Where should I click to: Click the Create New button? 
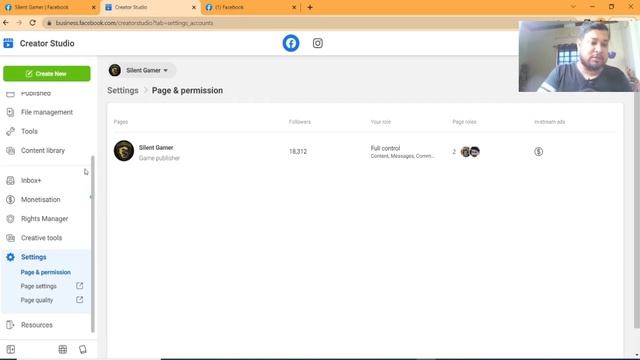click(47, 73)
